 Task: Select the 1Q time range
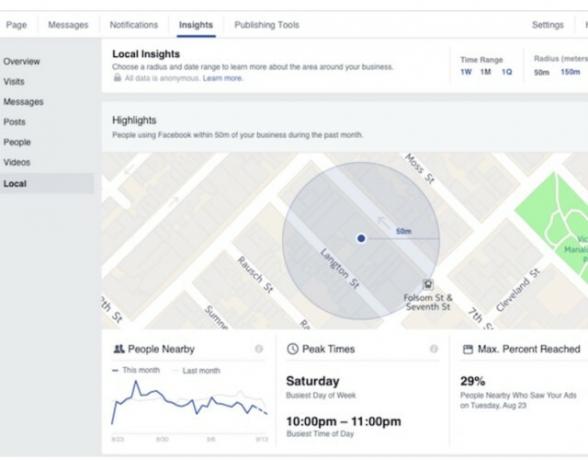click(507, 72)
